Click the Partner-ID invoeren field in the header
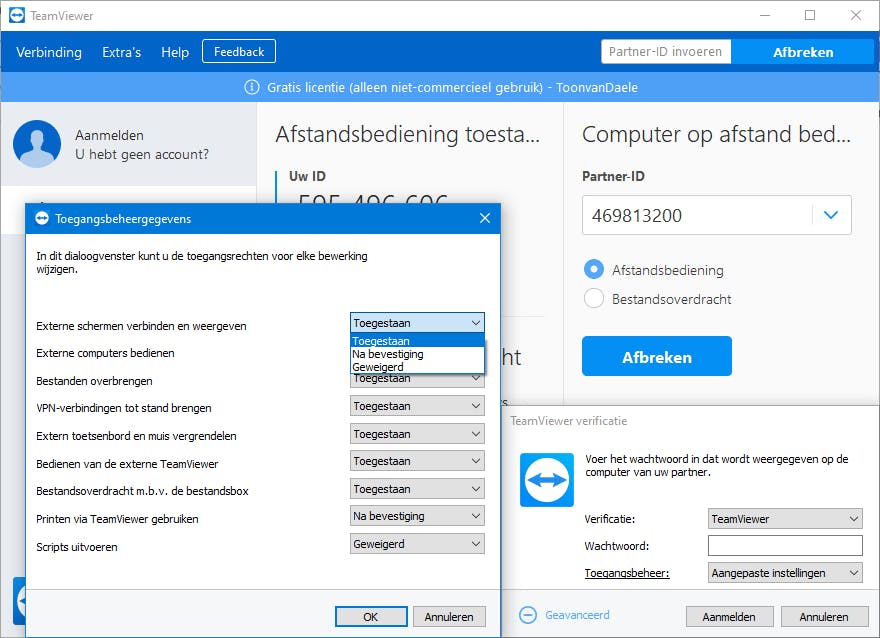The image size is (880, 638). point(666,52)
